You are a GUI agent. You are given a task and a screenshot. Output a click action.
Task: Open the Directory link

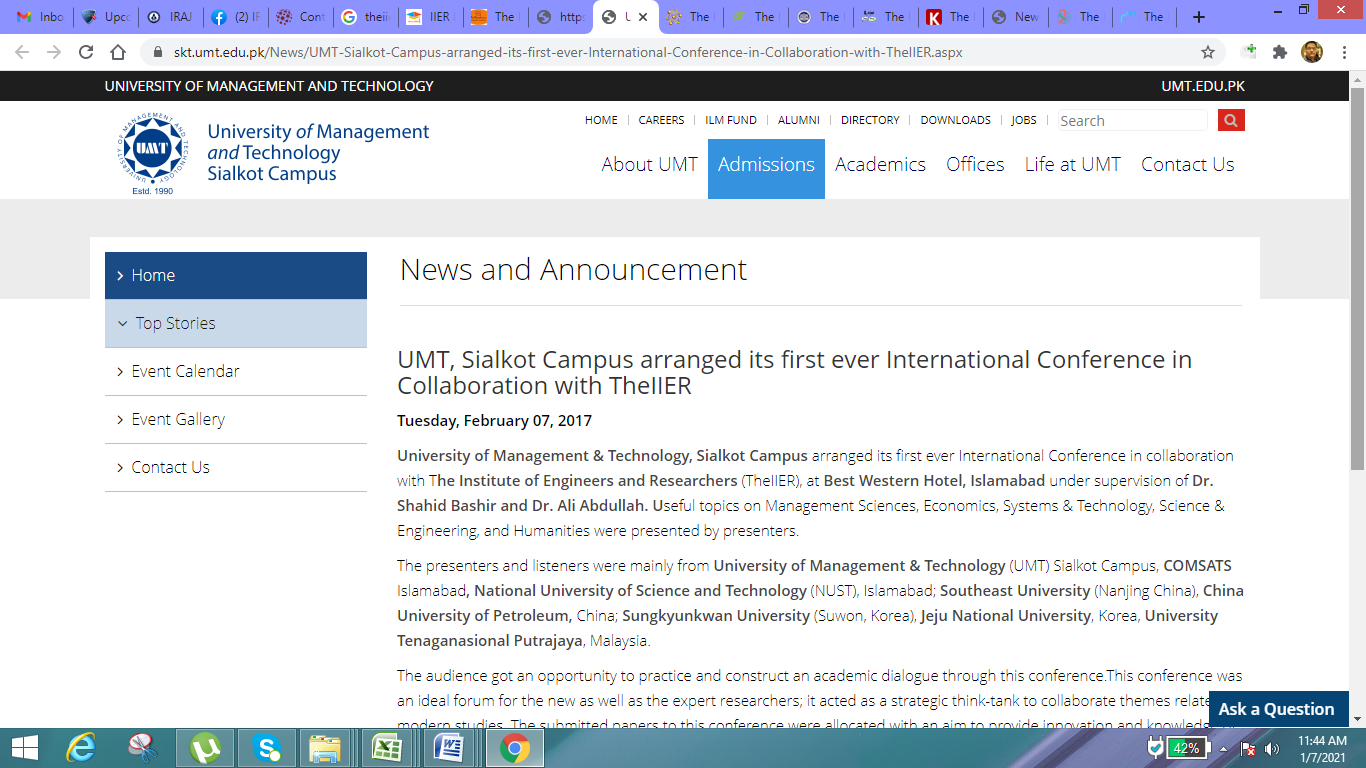tap(870, 120)
